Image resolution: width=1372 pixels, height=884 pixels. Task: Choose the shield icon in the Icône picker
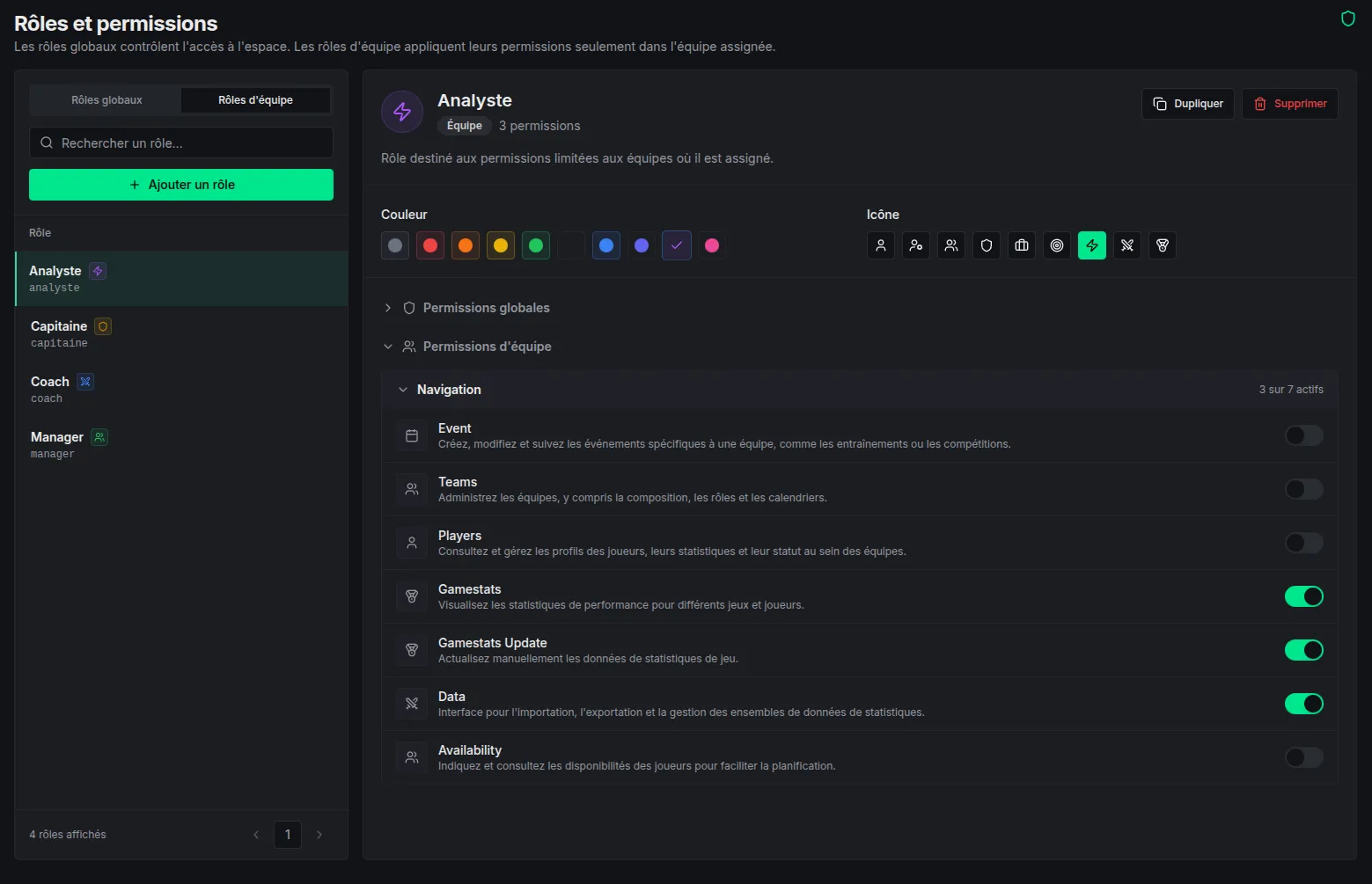[987, 245]
